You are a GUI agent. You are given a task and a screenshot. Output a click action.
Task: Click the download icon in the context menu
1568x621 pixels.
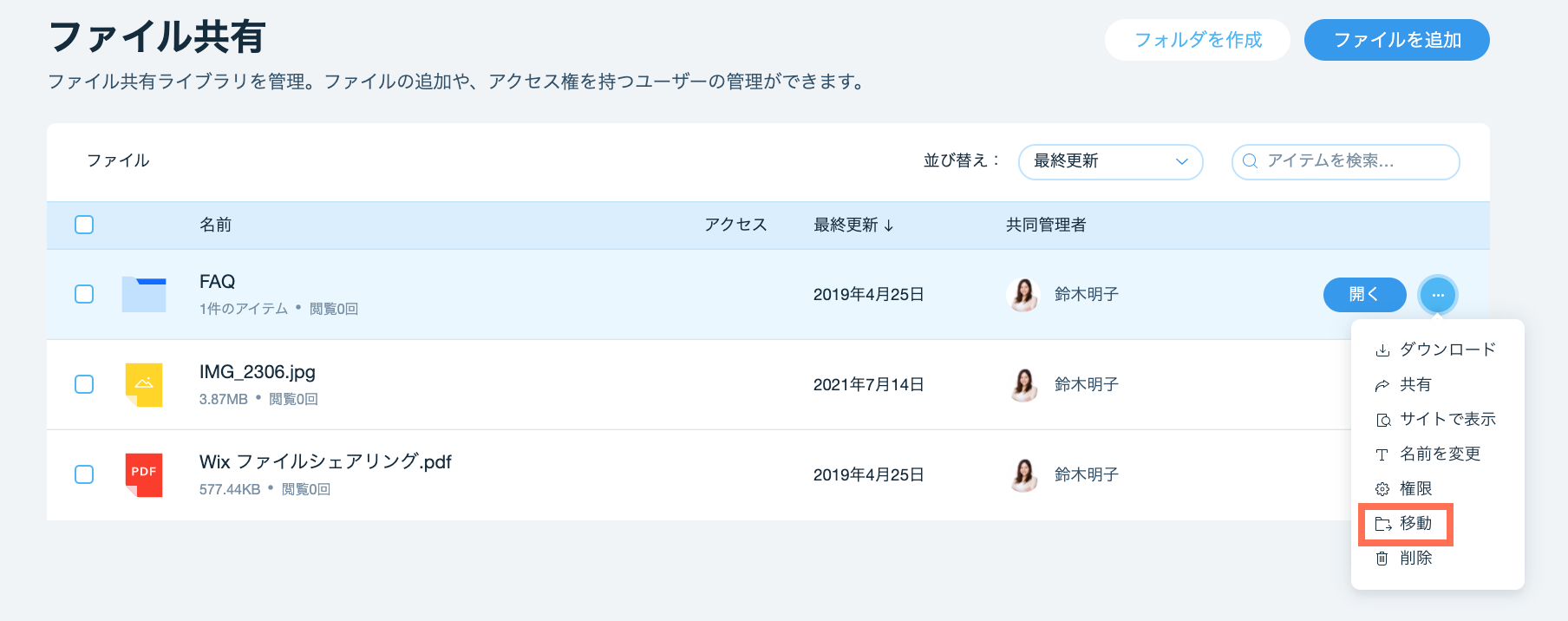click(1382, 350)
